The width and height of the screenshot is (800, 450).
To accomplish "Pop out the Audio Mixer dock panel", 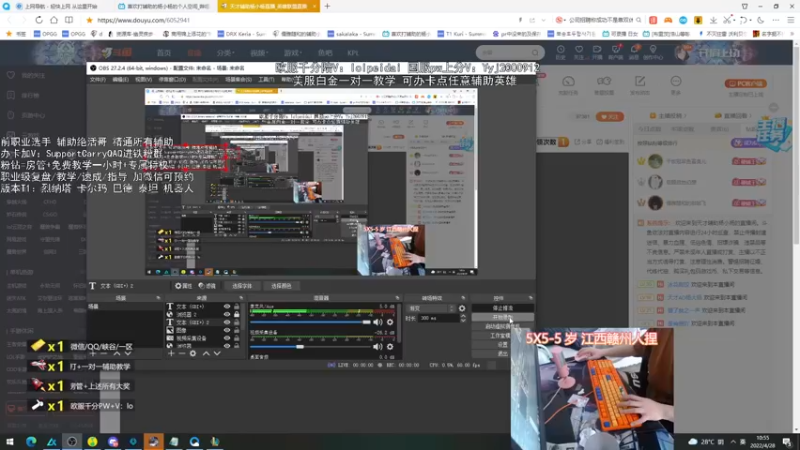I will click(397, 298).
